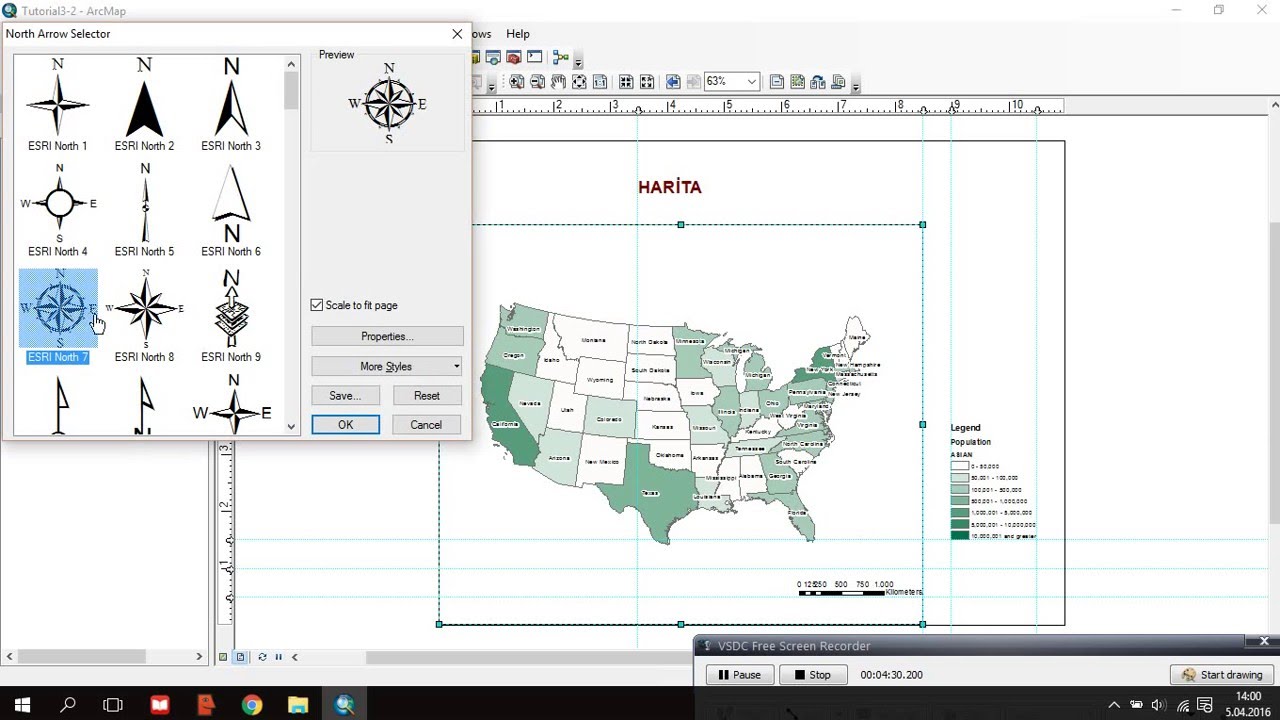Image resolution: width=1280 pixels, height=720 pixels.
Task: Pick ESRI North 9 stacked arrow
Action: coord(231,316)
